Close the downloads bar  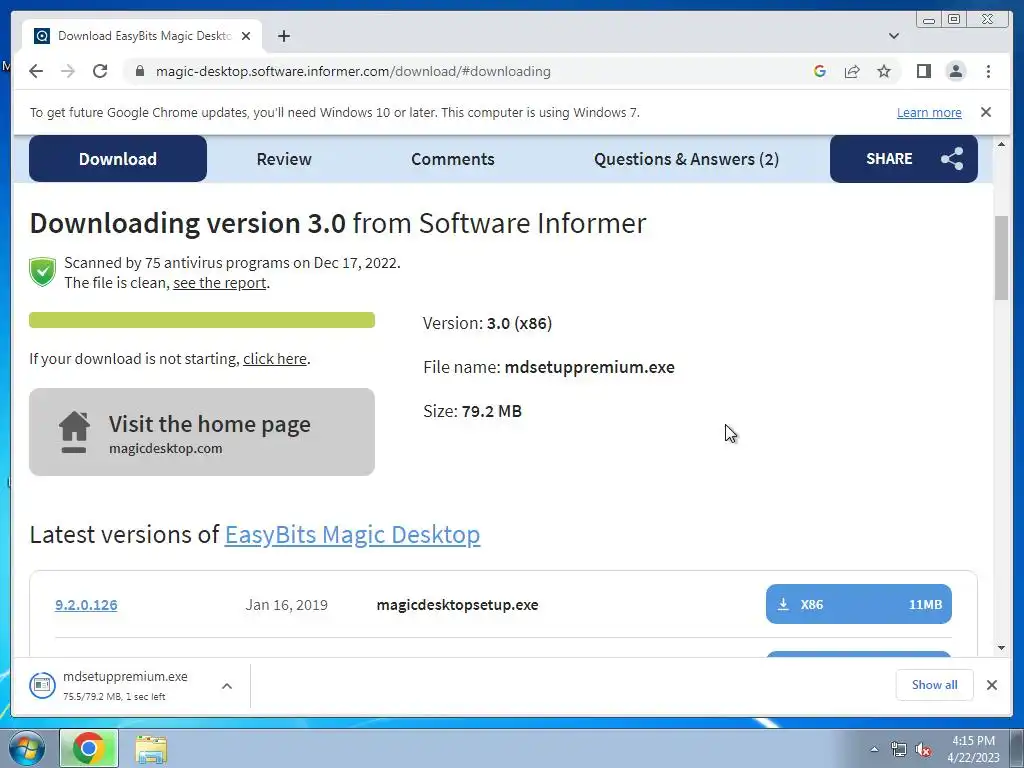pos(992,685)
